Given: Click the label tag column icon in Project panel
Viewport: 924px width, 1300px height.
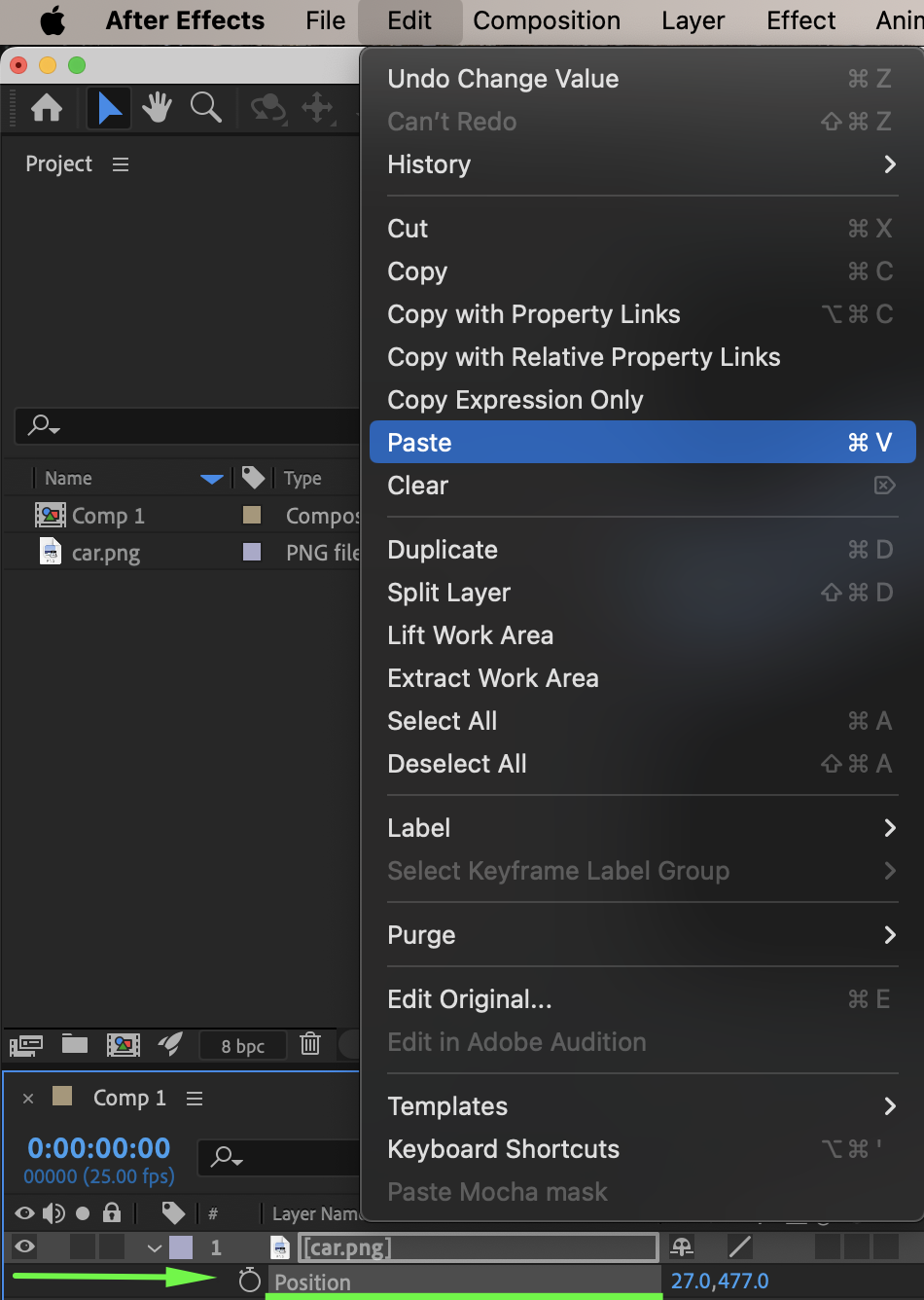Looking at the screenshot, I should (253, 477).
